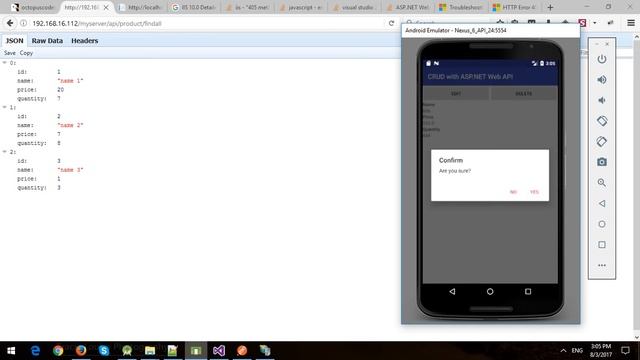Switch to Raw Data tab
Image resolution: width=640 pixels, height=360 pixels.
pyautogui.click(x=47, y=41)
